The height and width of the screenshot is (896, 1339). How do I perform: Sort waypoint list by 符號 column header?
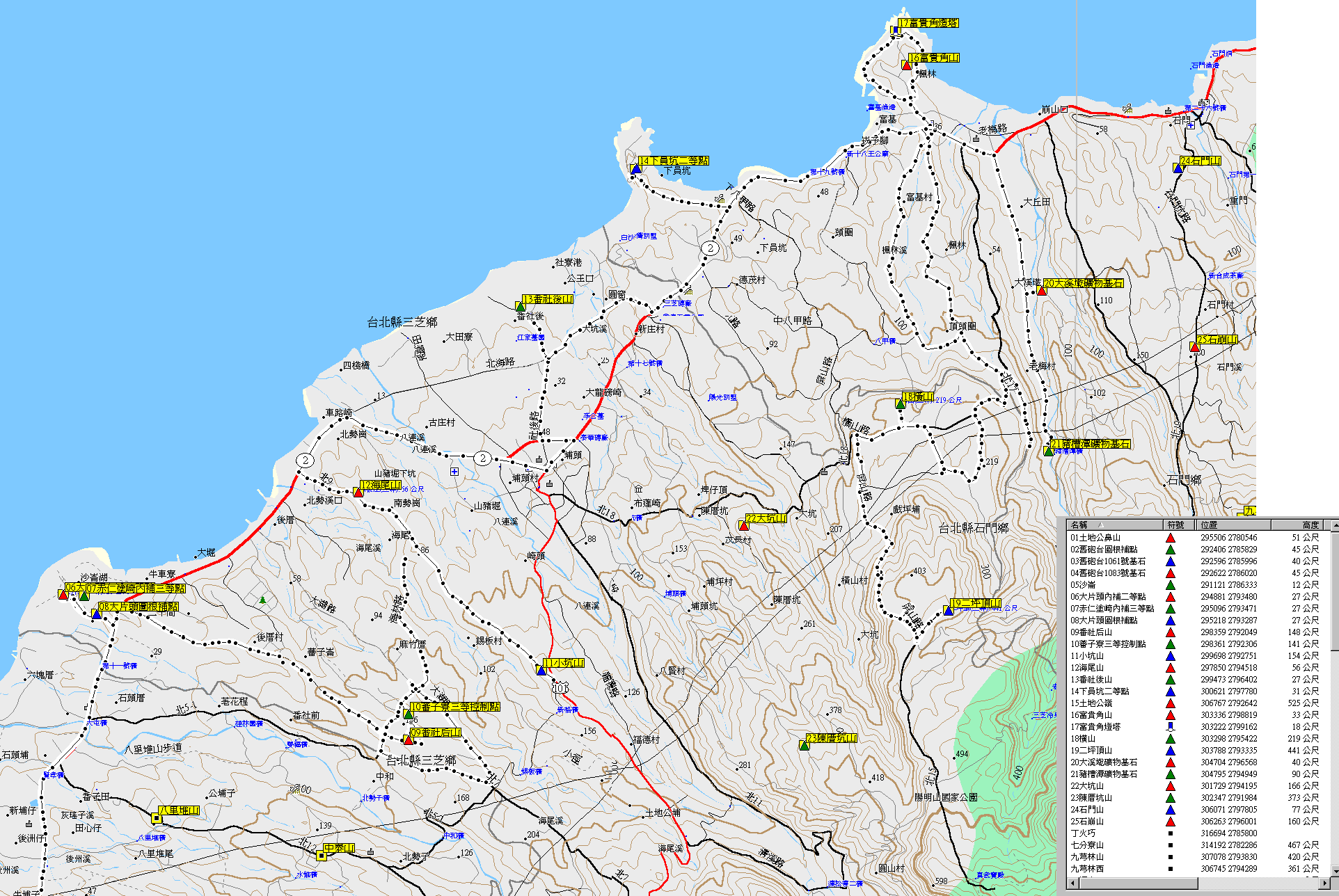tap(1180, 525)
